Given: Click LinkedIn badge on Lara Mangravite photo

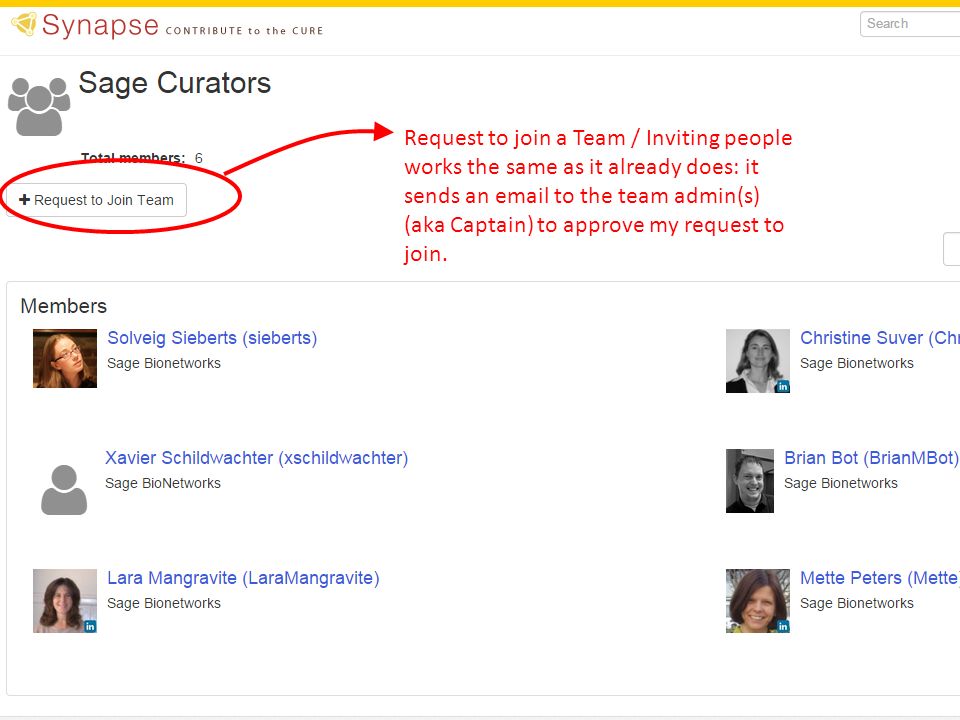Looking at the screenshot, I should [90, 626].
